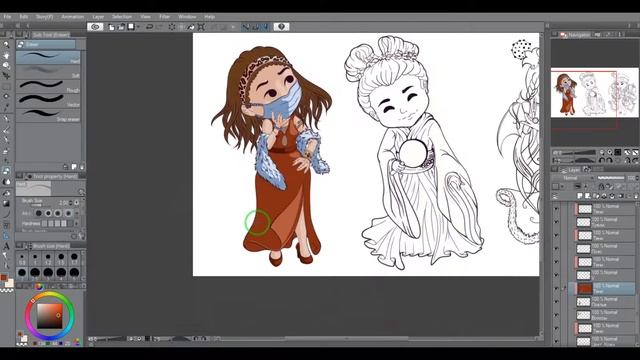Click the canvas vertical scrollbar
The width and height of the screenshot is (640, 360).
(x=542, y=184)
